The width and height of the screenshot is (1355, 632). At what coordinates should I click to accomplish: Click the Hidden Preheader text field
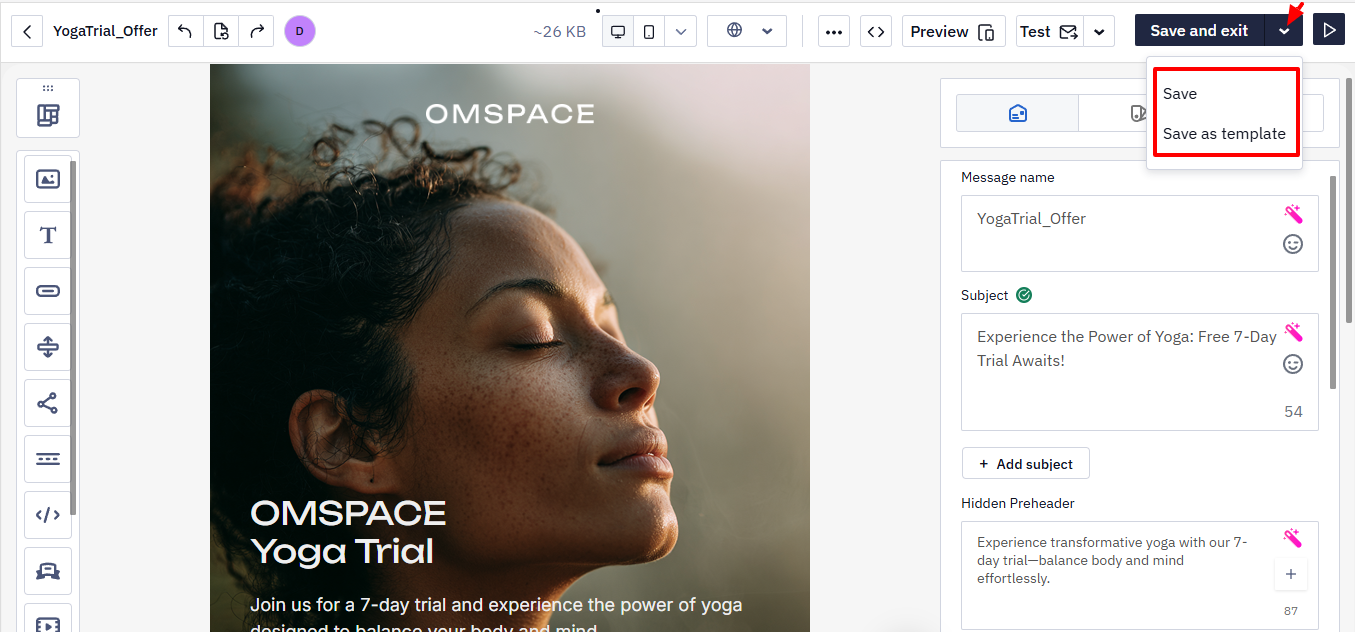1140,575
